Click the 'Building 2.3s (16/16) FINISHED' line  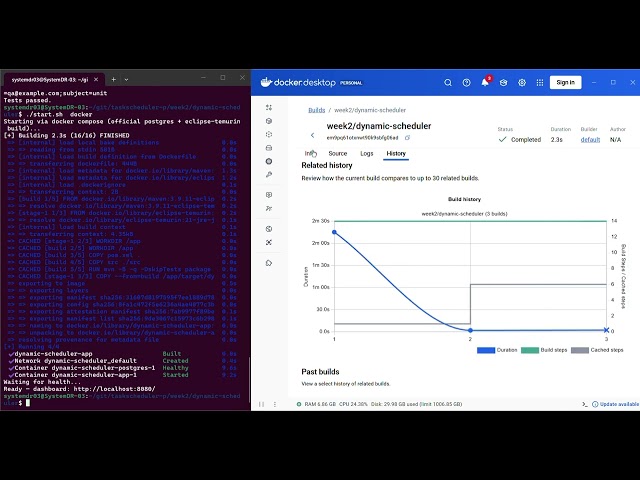(x=67, y=136)
